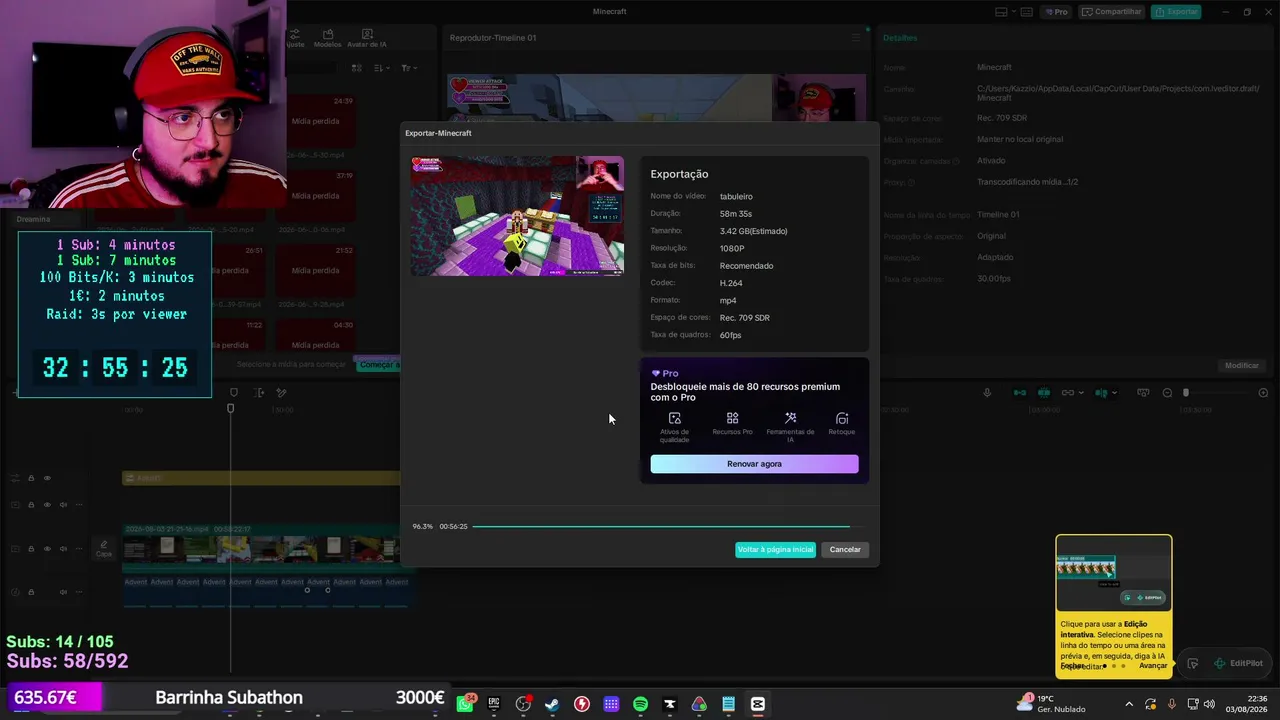Click Renovar agora button

[x=754, y=464]
